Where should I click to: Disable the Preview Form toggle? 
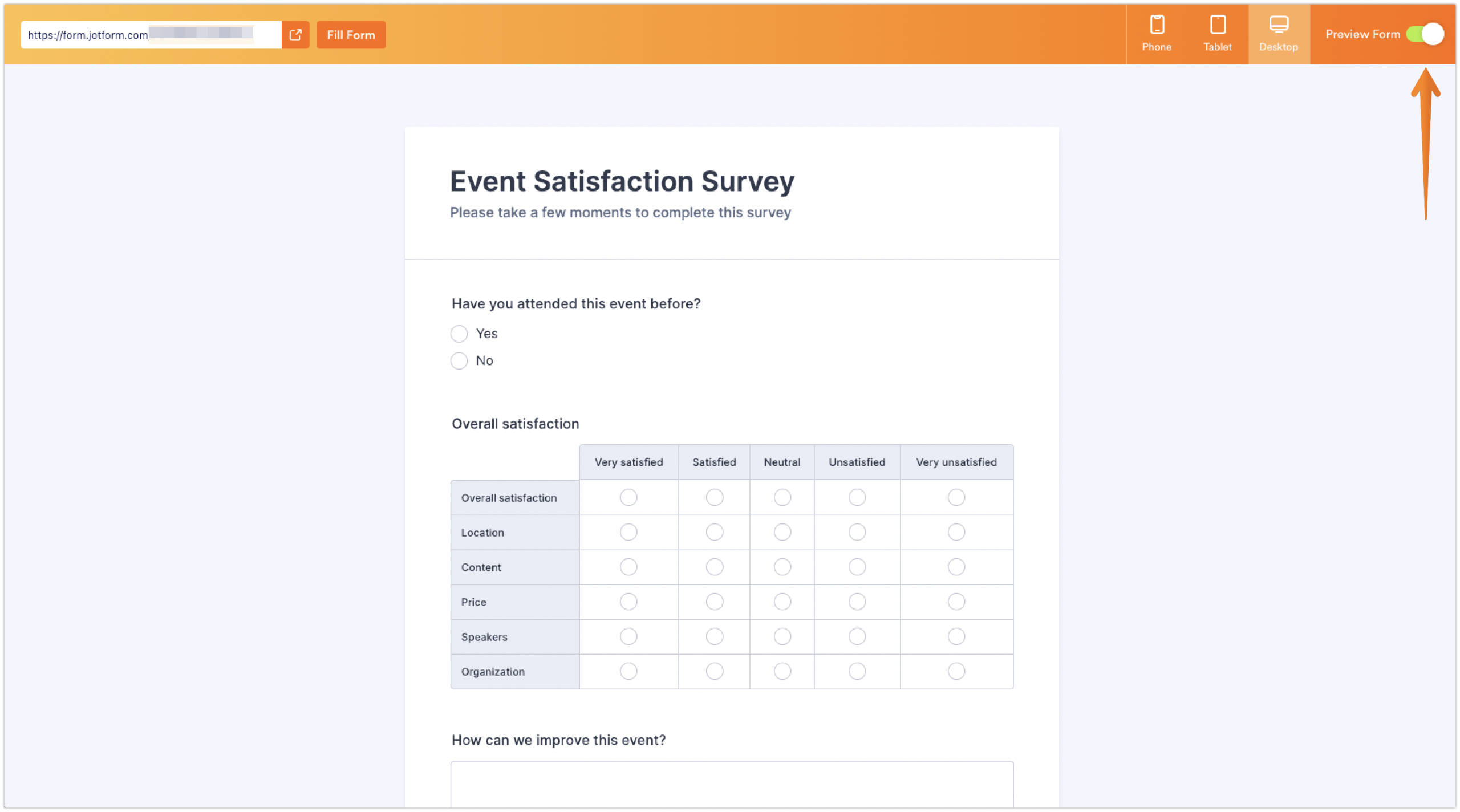[x=1425, y=34]
